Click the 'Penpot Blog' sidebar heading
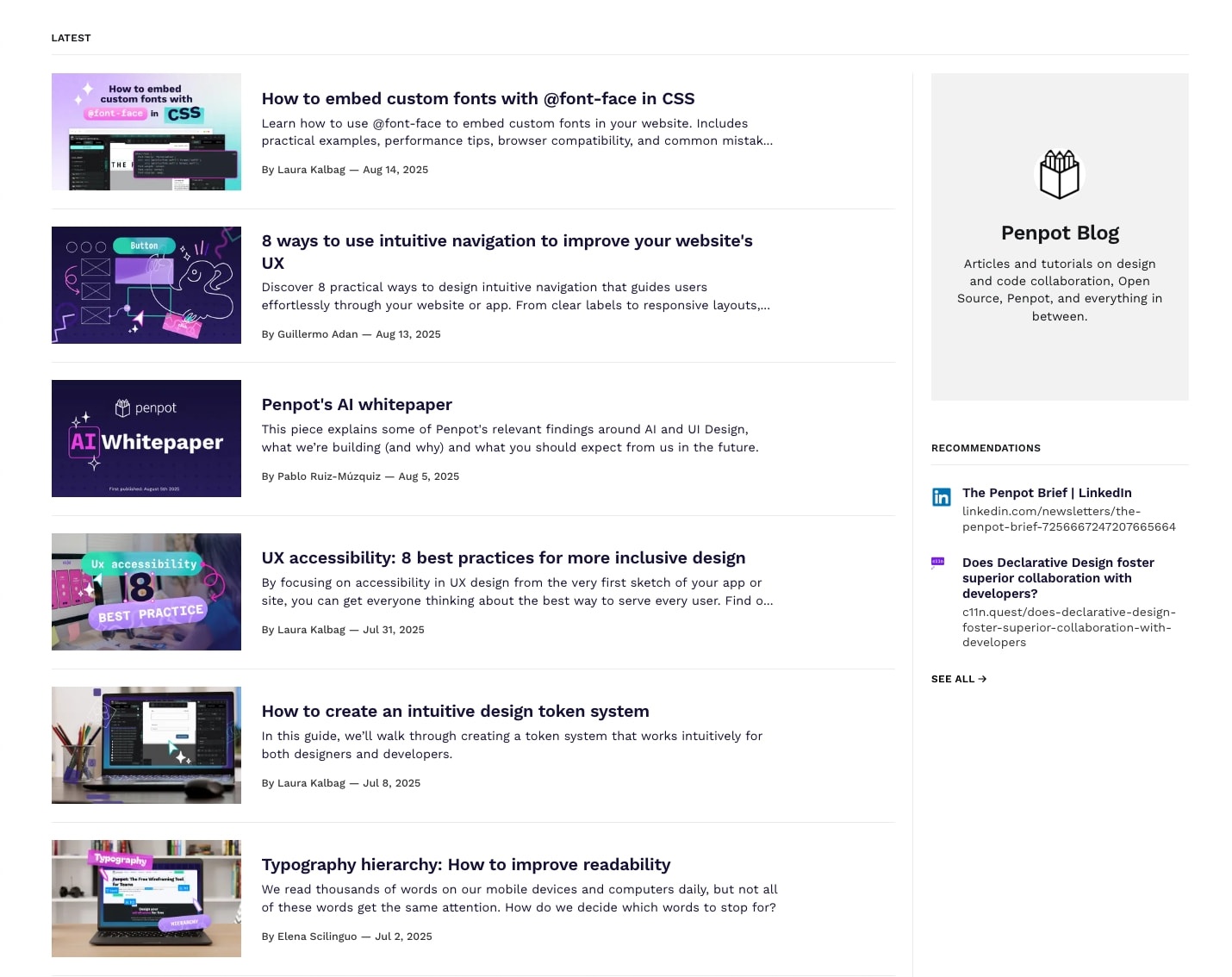The width and height of the screenshot is (1232, 977). click(x=1060, y=233)
